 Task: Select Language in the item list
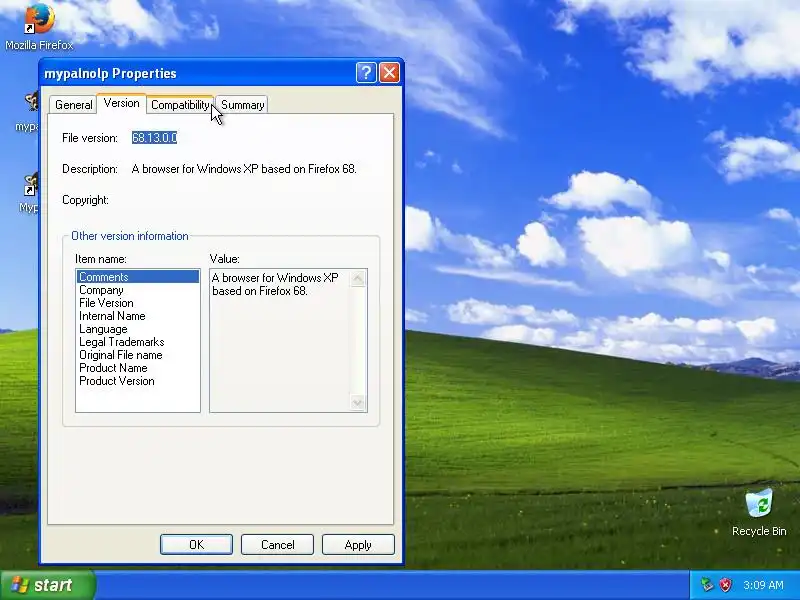click(138, 329)
